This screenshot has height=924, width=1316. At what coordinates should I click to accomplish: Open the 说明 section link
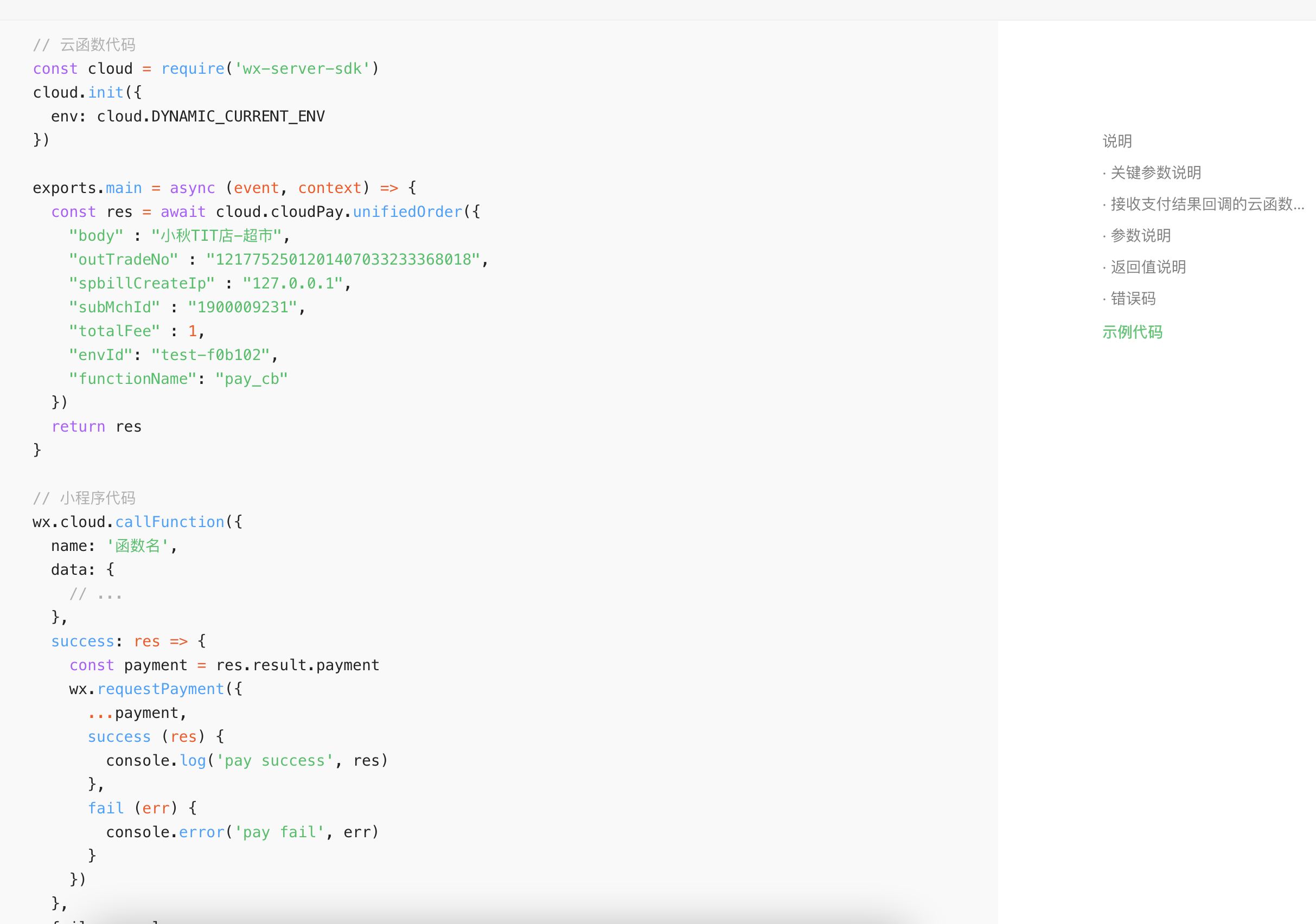[x=1116, y=141]
